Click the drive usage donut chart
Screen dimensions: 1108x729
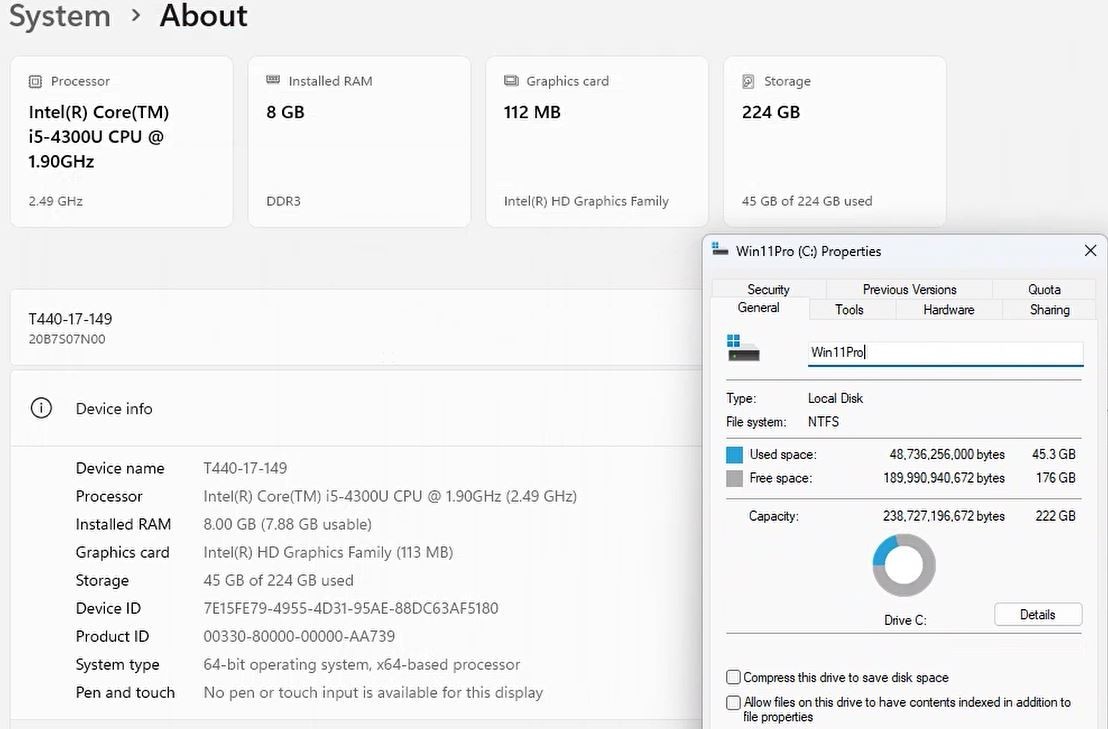(x=904, y=565)
